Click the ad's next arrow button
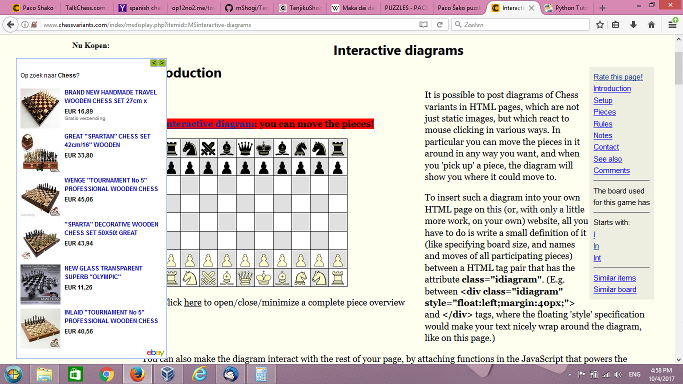 click(162, 63)
